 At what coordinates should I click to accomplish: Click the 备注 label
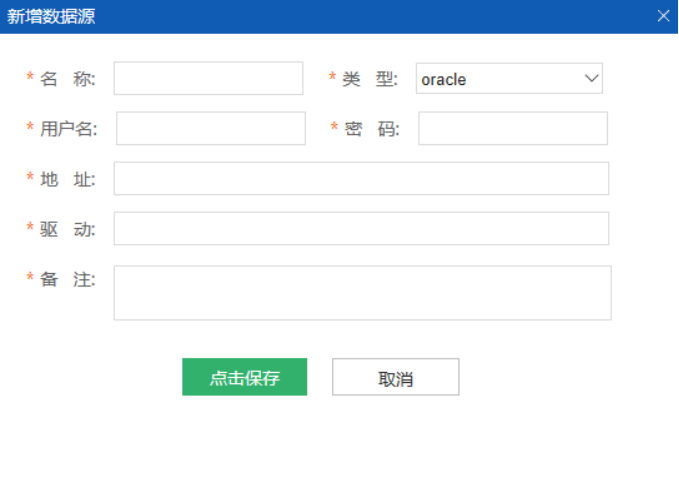click(68, 279)
